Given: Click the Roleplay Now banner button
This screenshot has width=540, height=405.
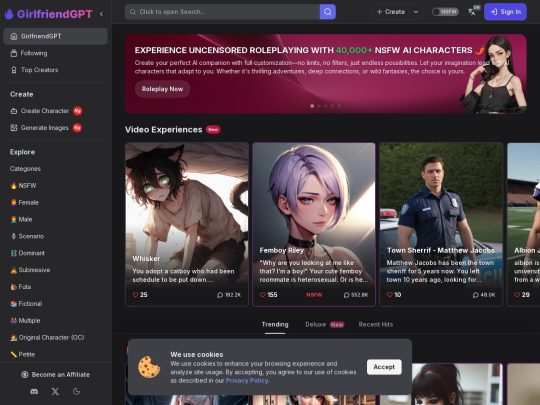Looking at the screenshot, I should (162, 89).
